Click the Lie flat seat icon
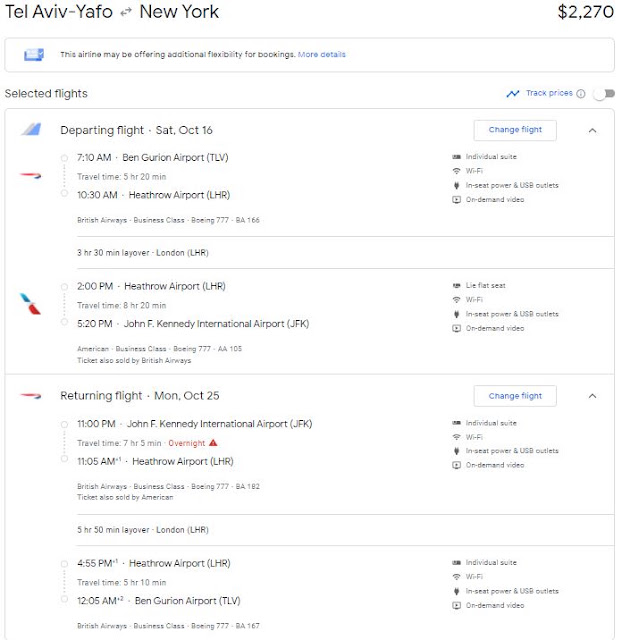 [456, 285]
